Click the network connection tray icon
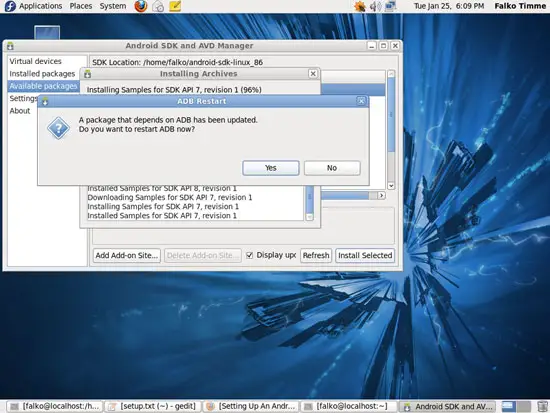The height and width of the screenshot is (413, 550). tap(390, 6)
